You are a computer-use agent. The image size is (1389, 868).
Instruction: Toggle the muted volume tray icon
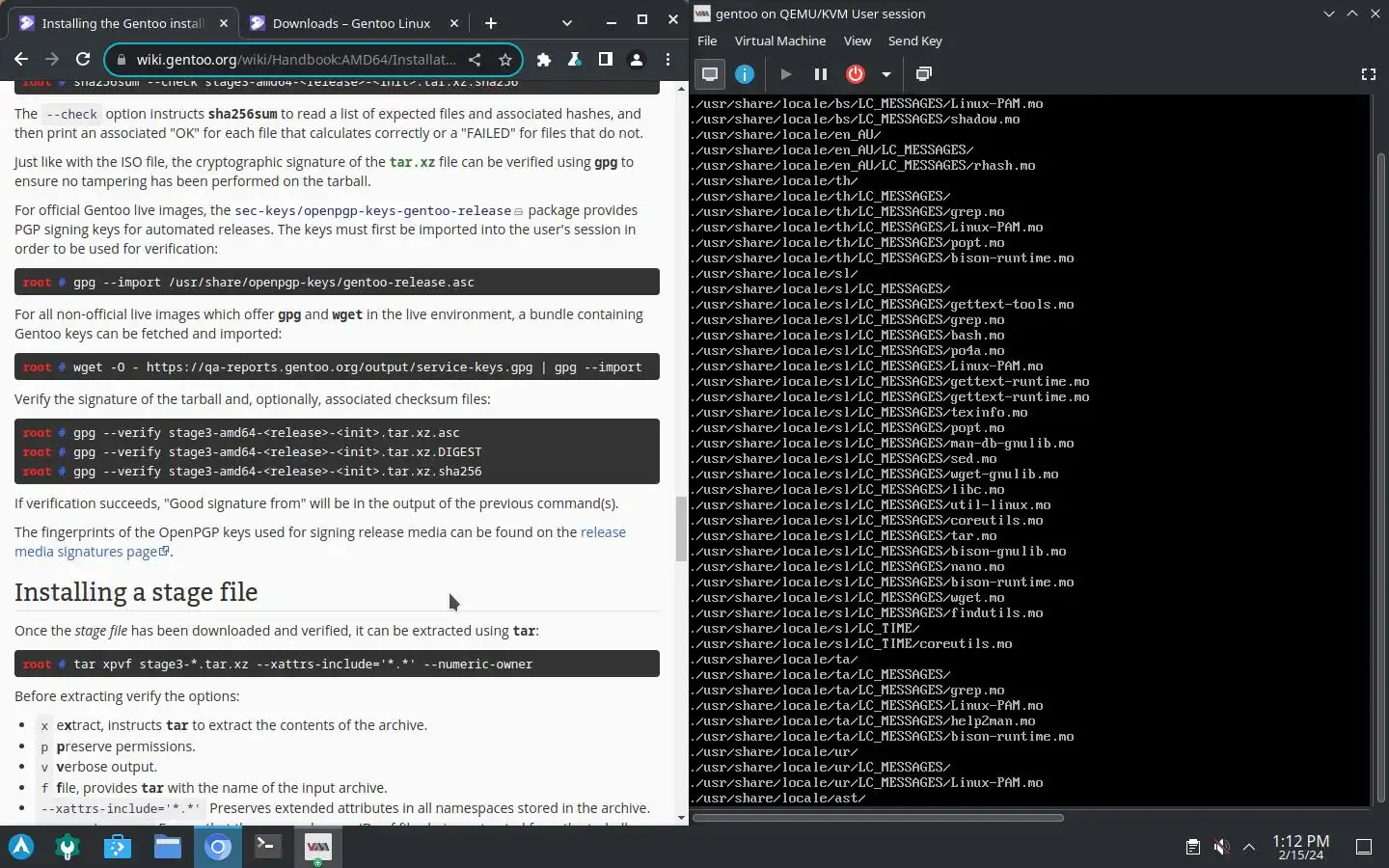pyautogui.click(x=1221, y=847)
